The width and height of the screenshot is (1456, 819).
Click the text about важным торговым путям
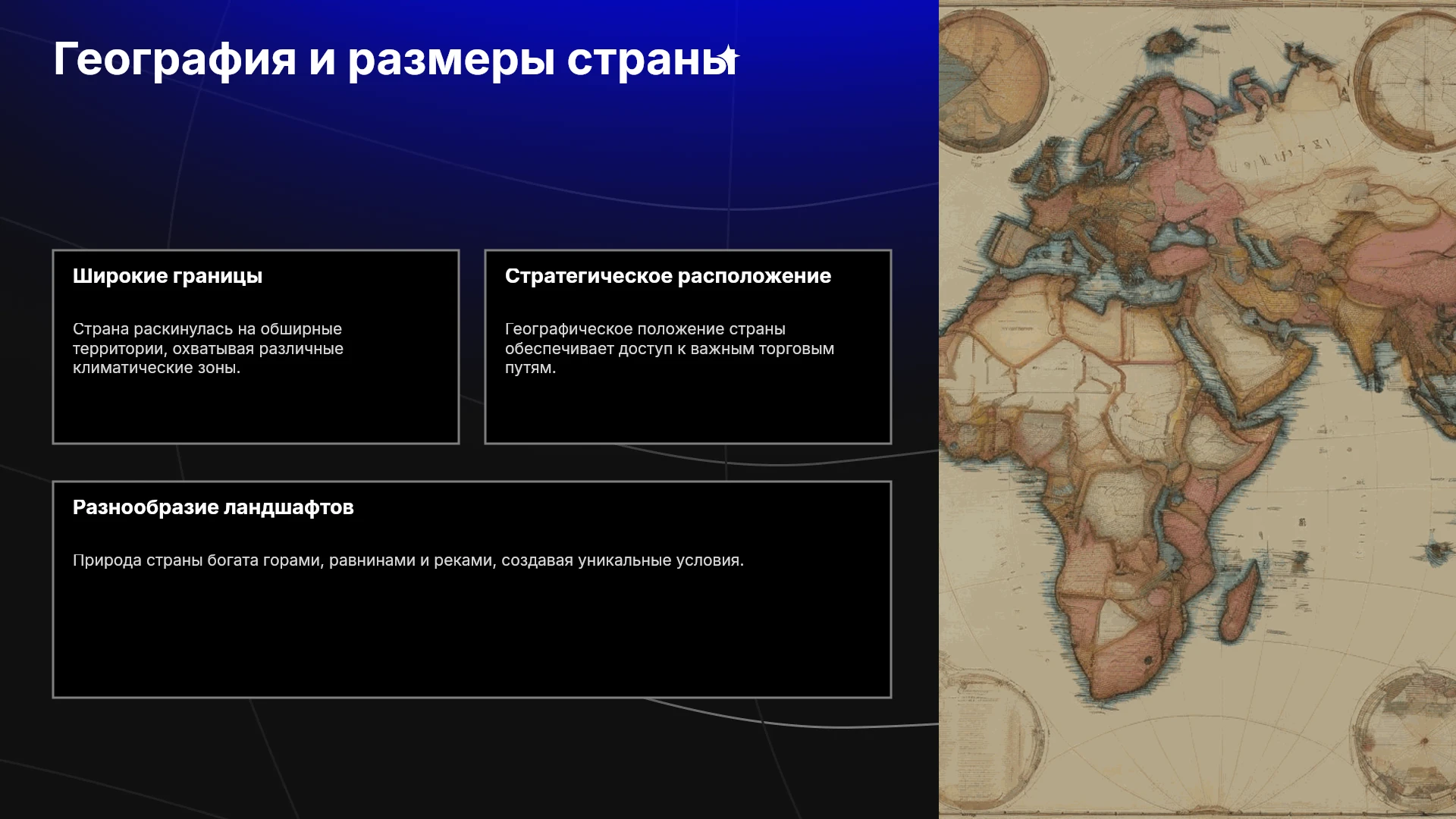[x=670, y=348]
